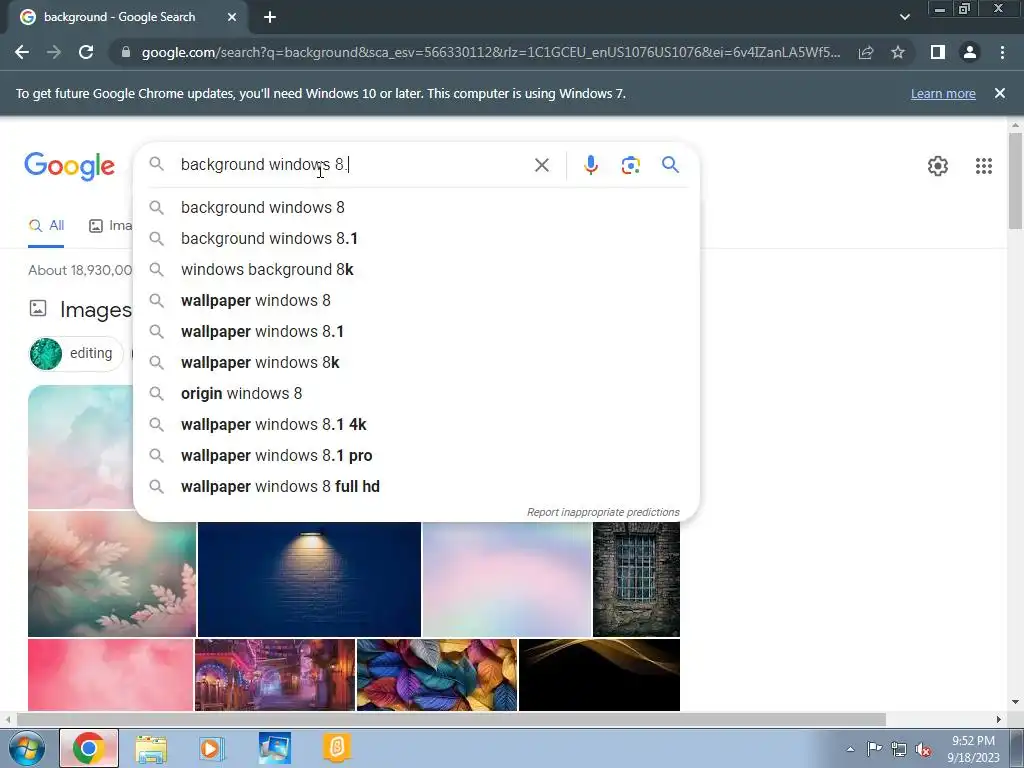Select the All results tab

click(x=46, y=226)
